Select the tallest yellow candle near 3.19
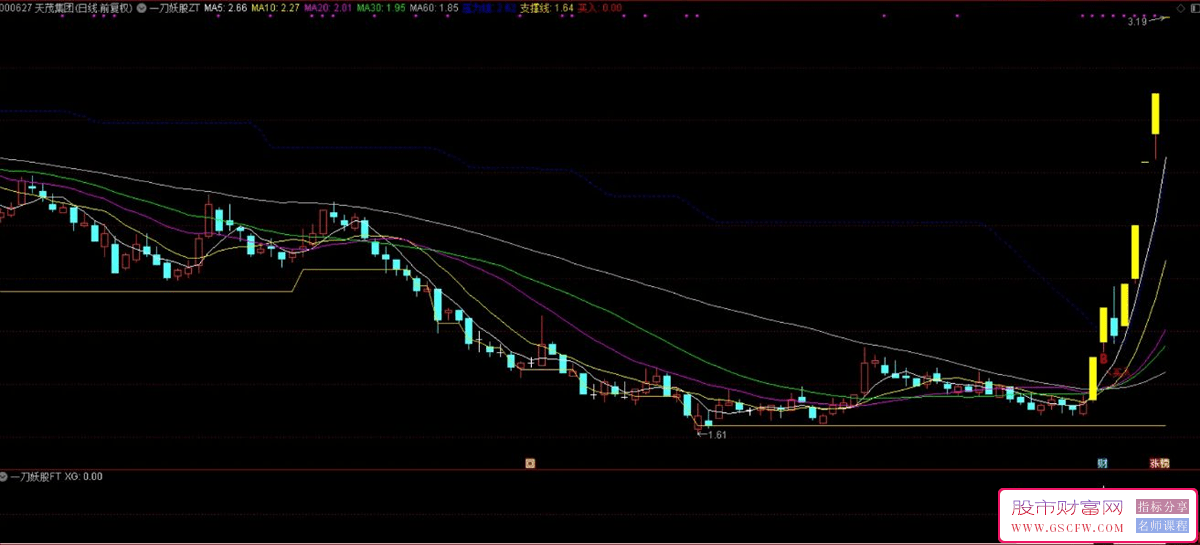1200x545 pixels. 1155,113
